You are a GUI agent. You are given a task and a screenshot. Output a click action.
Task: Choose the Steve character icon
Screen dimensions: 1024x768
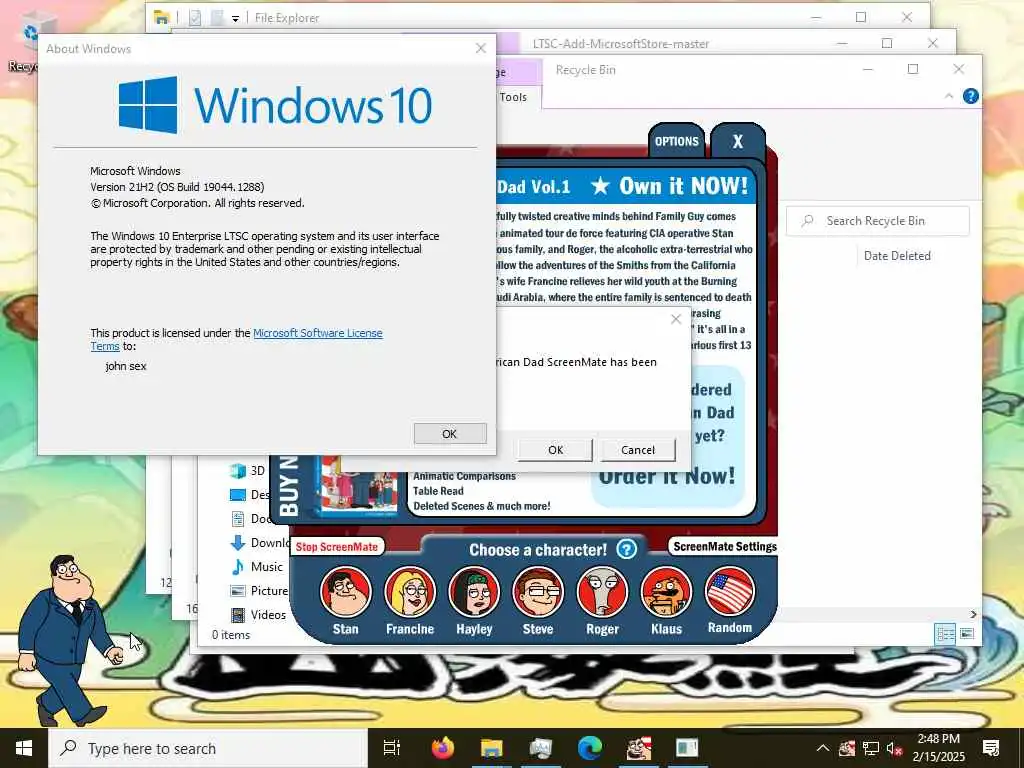[x=538, y=592]
